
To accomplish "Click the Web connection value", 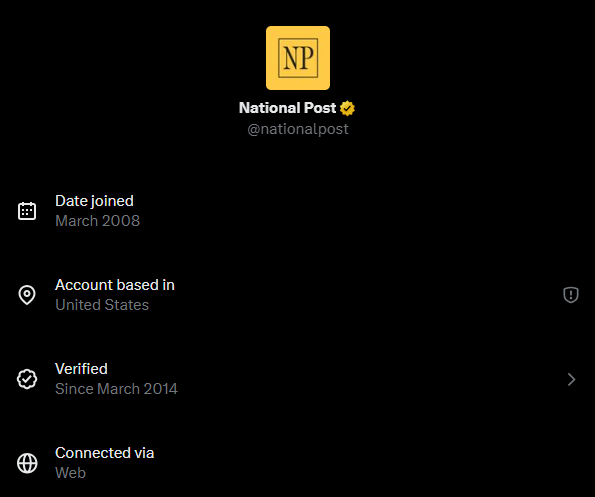I will point(70,473).
